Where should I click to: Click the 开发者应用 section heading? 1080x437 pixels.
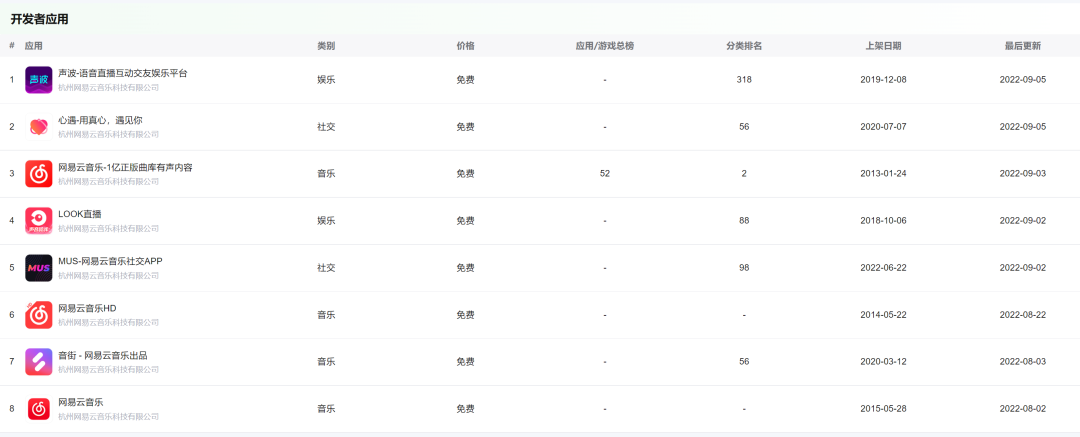[x=39, y=19]
